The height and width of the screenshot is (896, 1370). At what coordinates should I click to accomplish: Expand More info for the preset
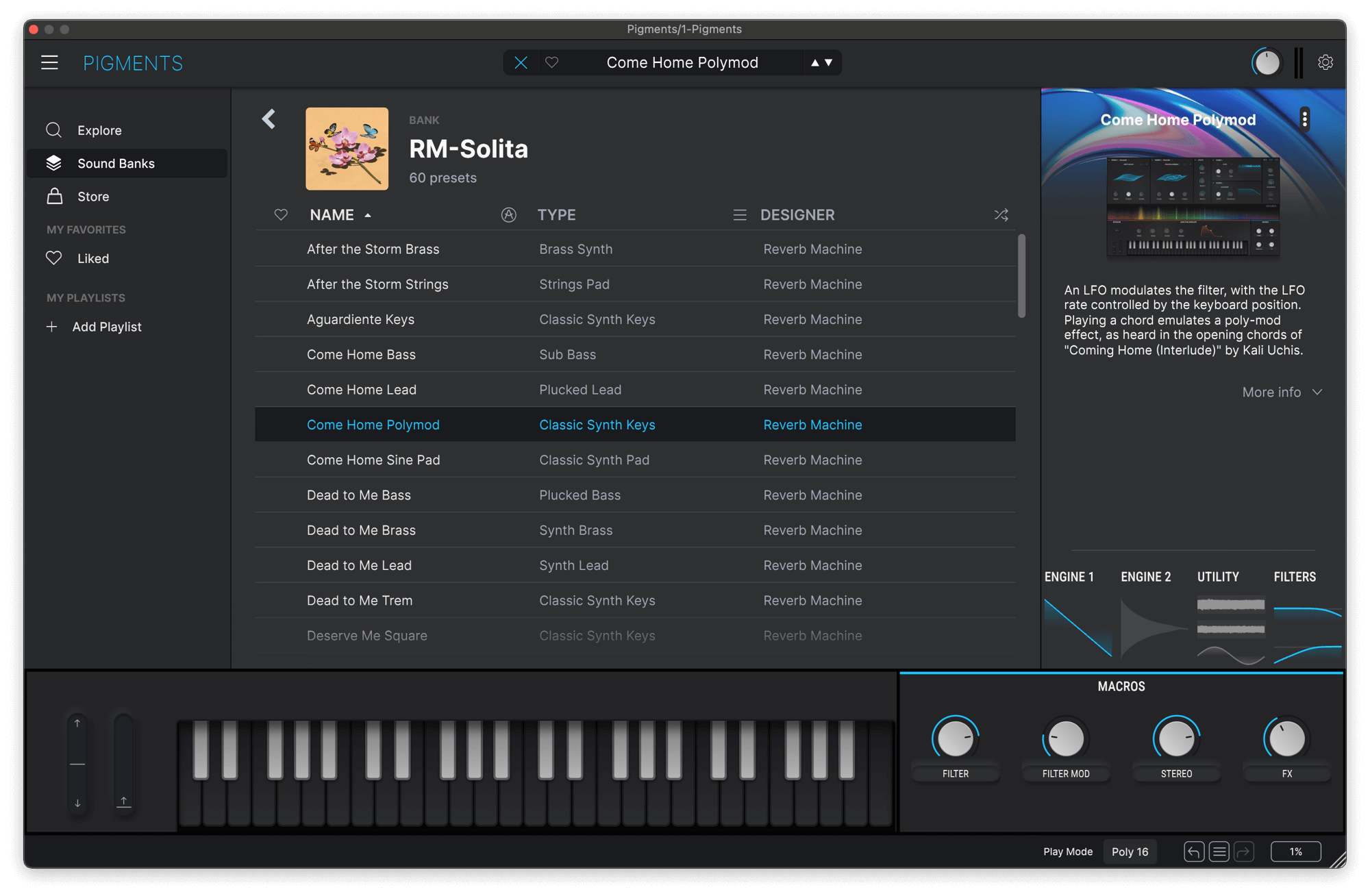[x=1282, y=393]
